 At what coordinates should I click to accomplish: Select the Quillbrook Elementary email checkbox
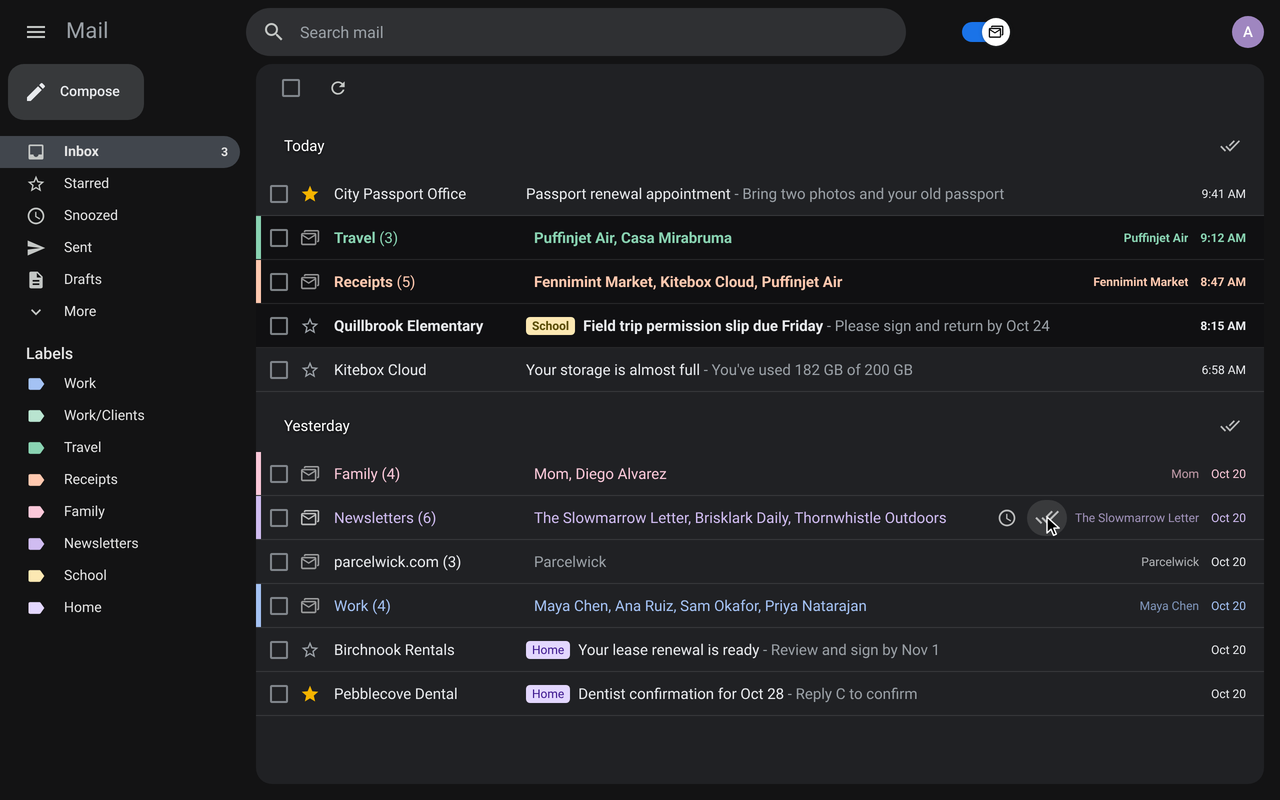279,326
